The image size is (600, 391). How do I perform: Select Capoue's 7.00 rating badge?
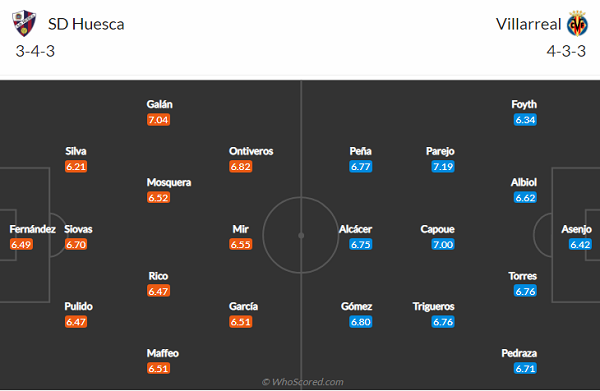tap(443, 244)
